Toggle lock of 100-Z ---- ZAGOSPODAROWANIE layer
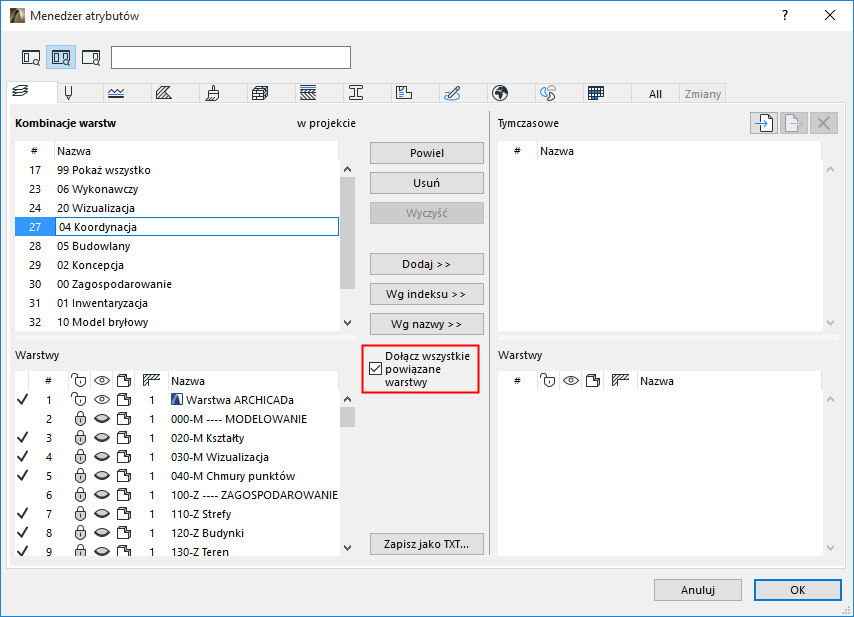 tap(80, 494)
